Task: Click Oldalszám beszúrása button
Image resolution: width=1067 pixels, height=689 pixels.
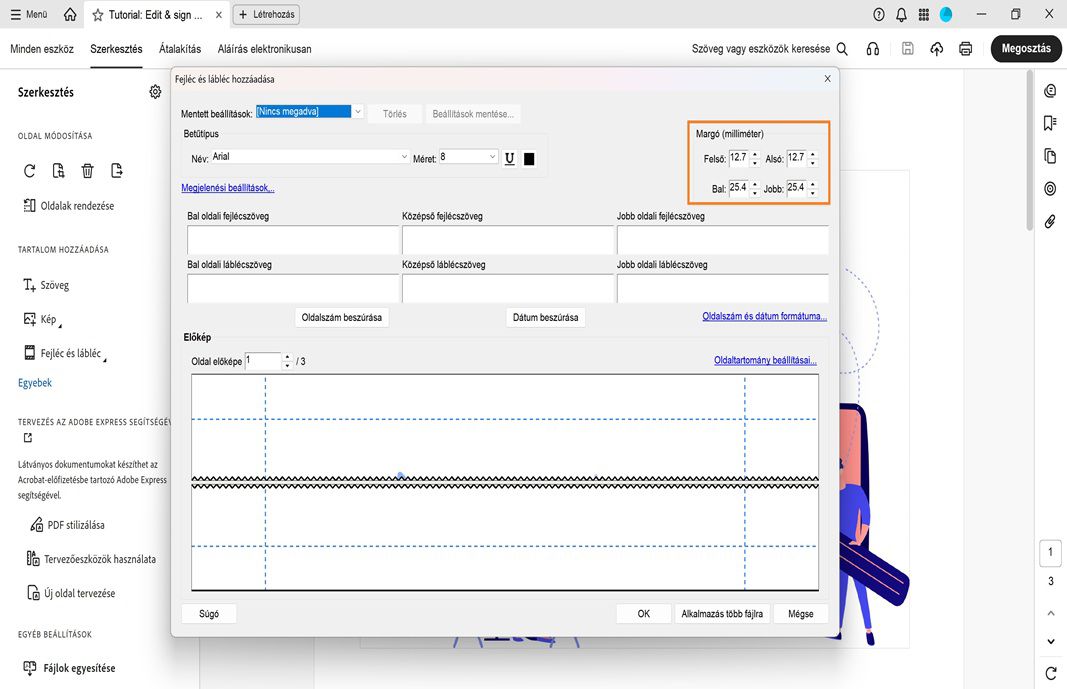Action: coord(342,318)
